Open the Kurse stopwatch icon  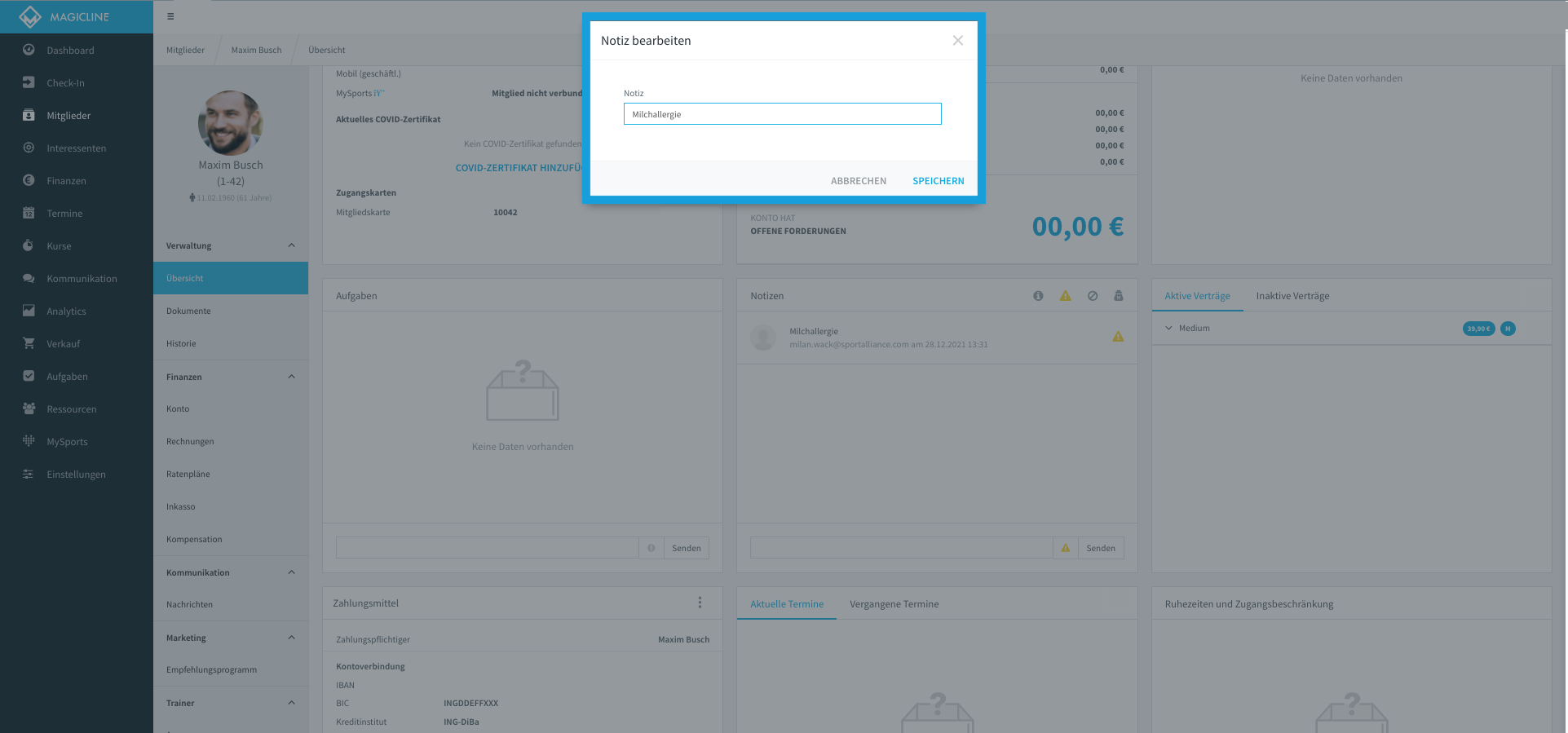pyautogui.click(x=29, y=245)
